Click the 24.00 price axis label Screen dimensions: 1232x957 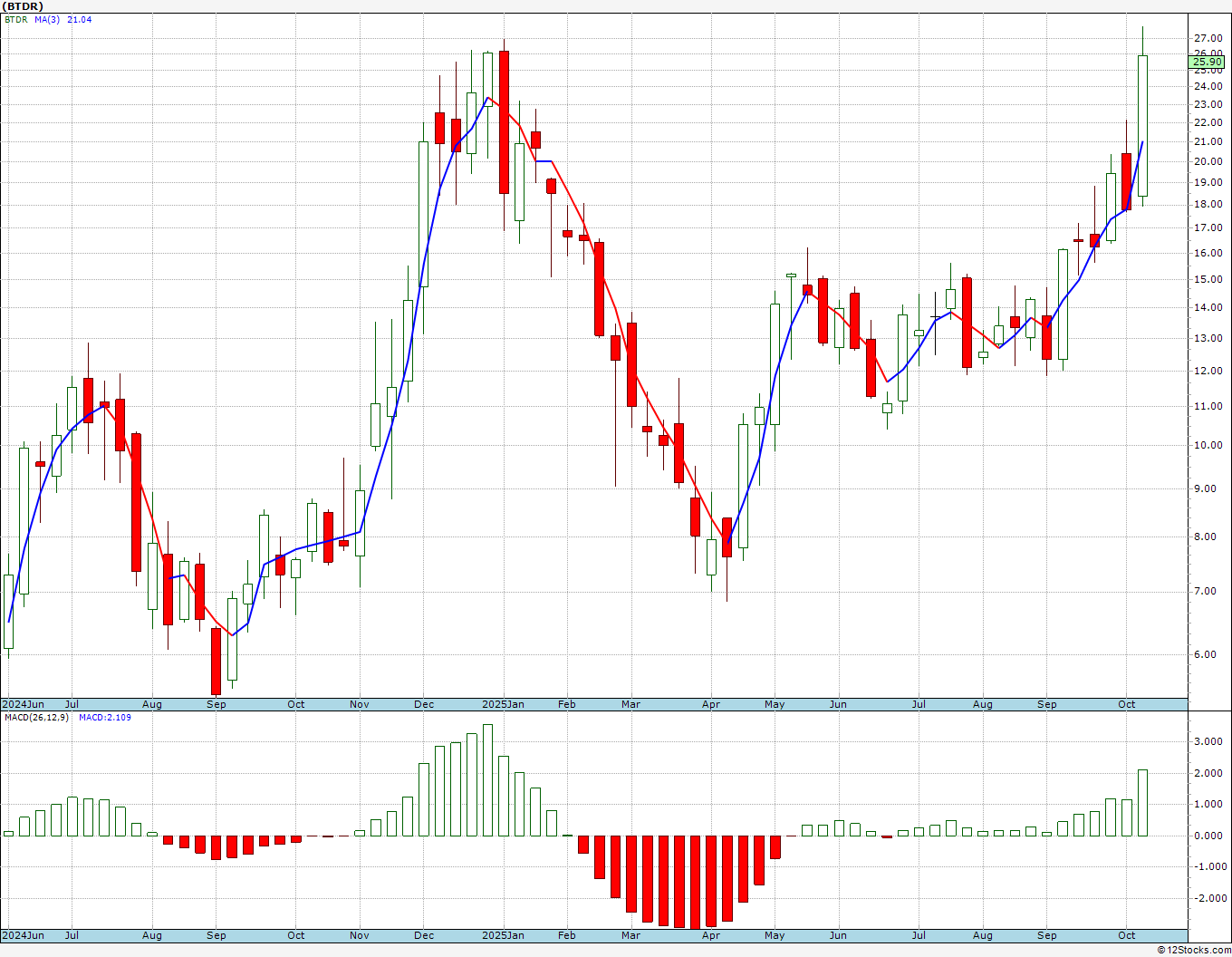1208,87
